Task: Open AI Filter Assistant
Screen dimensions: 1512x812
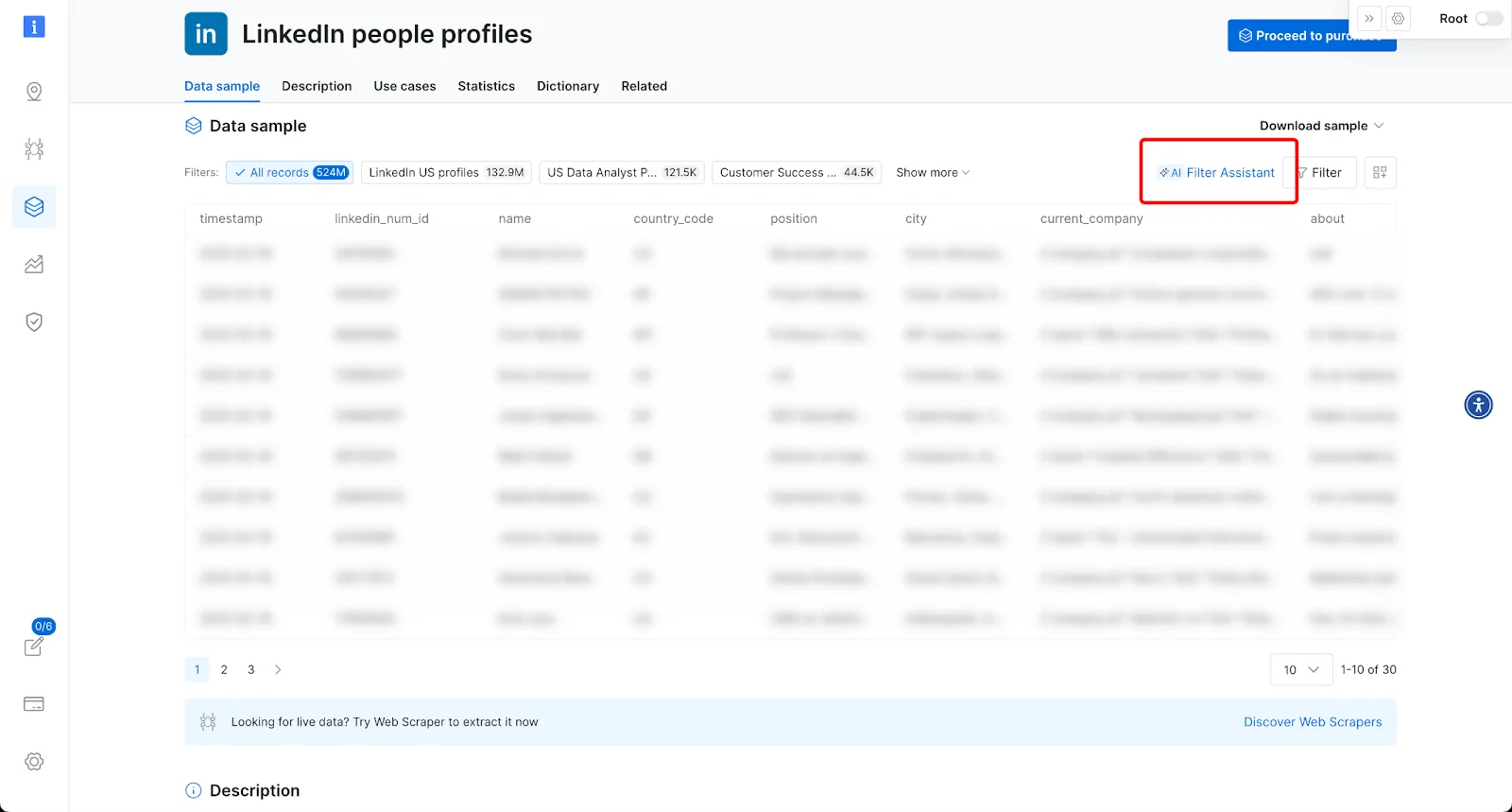Action: pyautogui.click(x=1217, y=172)
